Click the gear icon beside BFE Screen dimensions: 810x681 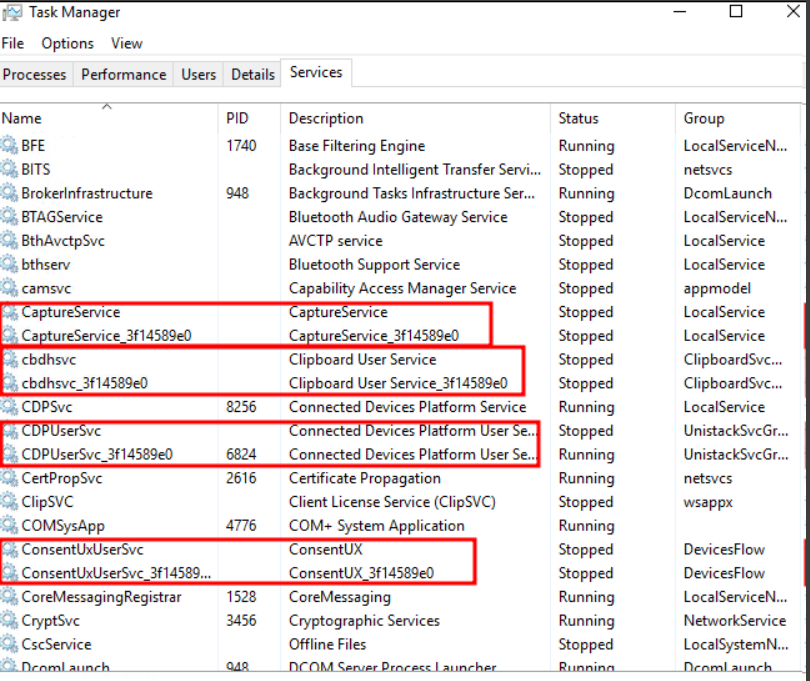click(x=9, y=145)
